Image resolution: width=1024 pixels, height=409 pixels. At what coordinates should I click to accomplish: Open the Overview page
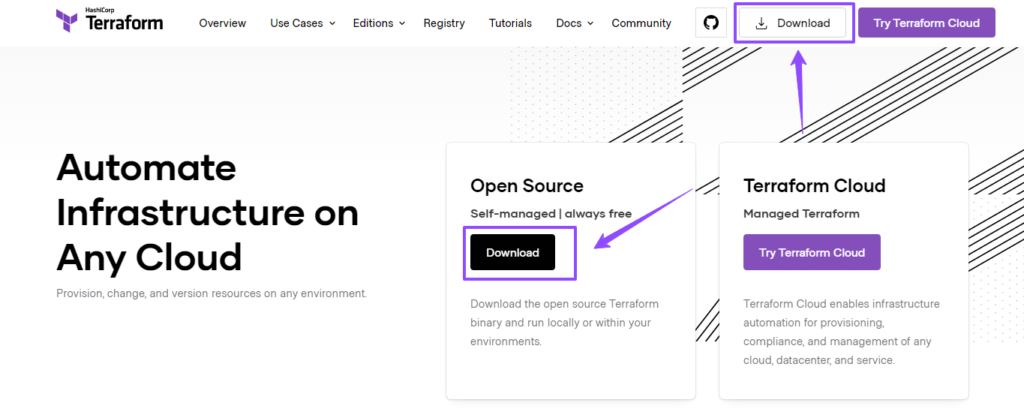223,24
